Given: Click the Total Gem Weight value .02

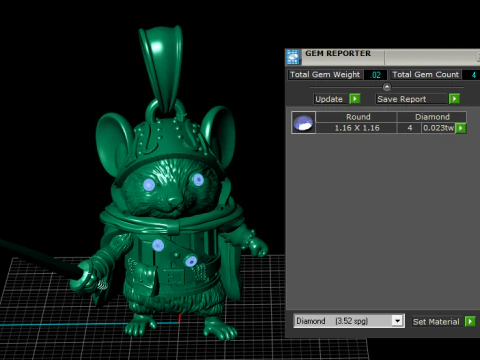Looking at the screenshot, I should coord(375,75).
